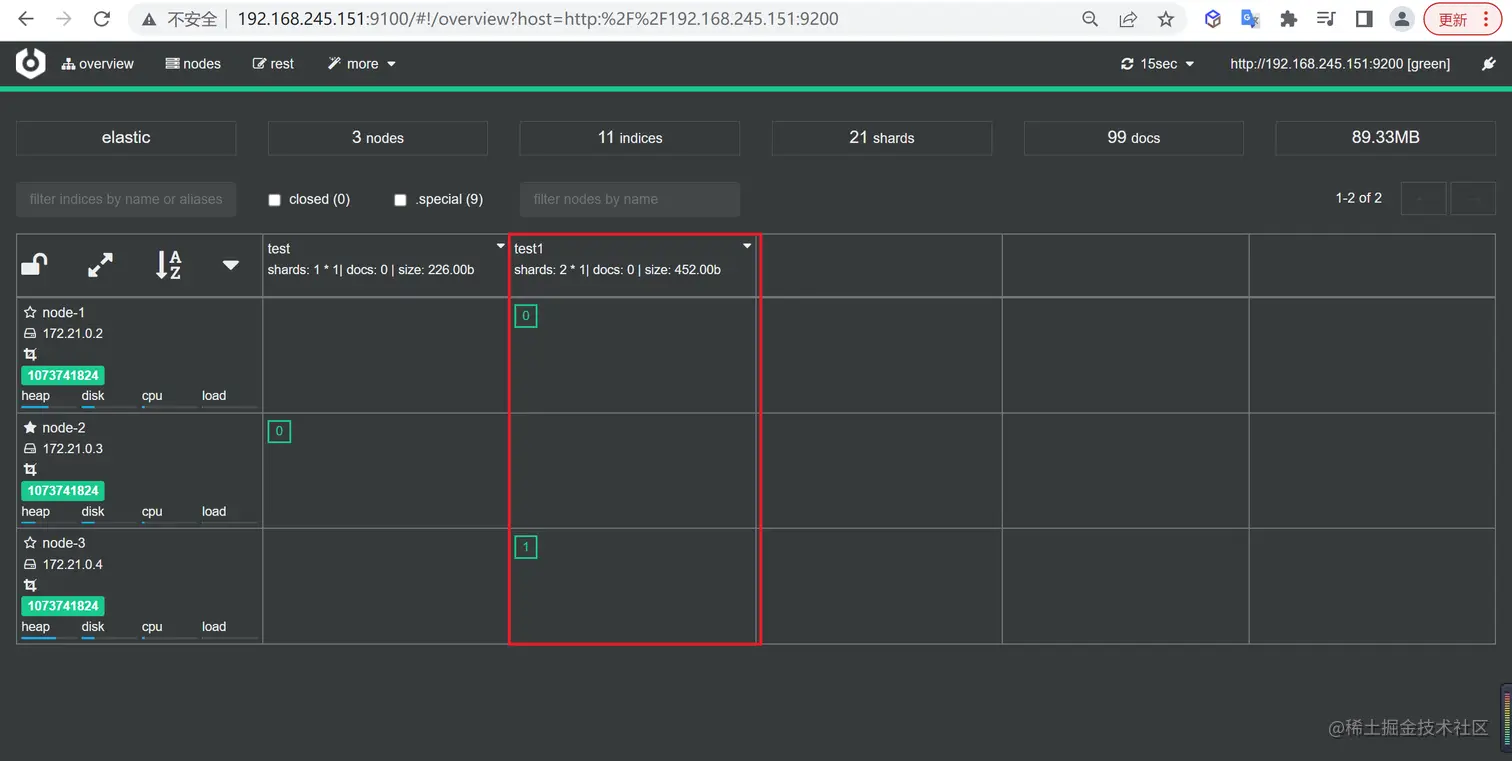This screenshot has width=1512, height=761.
Task: Click the 89.33MB size stat box
Action: click(1386, 138)
